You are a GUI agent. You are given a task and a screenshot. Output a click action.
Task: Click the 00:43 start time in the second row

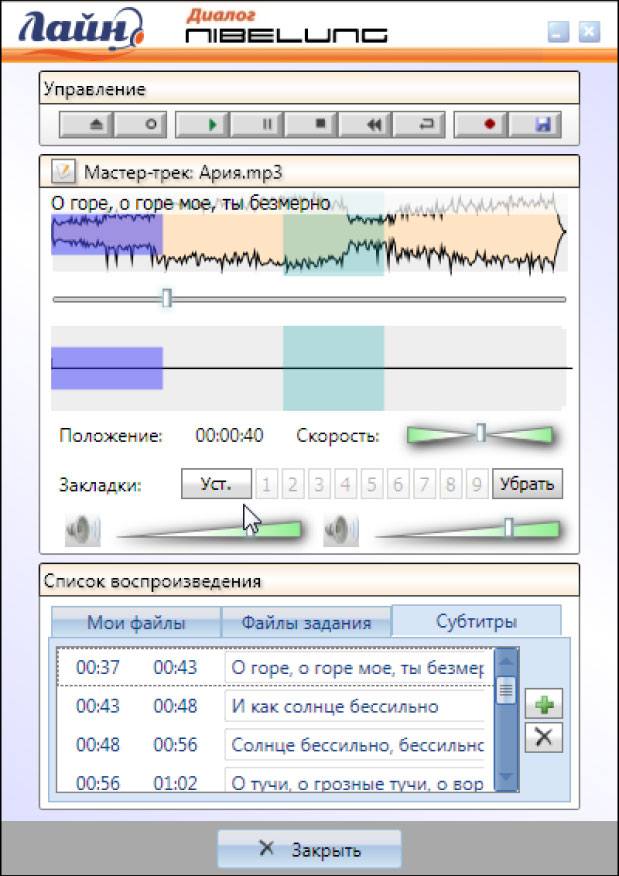tap(98, 706)
